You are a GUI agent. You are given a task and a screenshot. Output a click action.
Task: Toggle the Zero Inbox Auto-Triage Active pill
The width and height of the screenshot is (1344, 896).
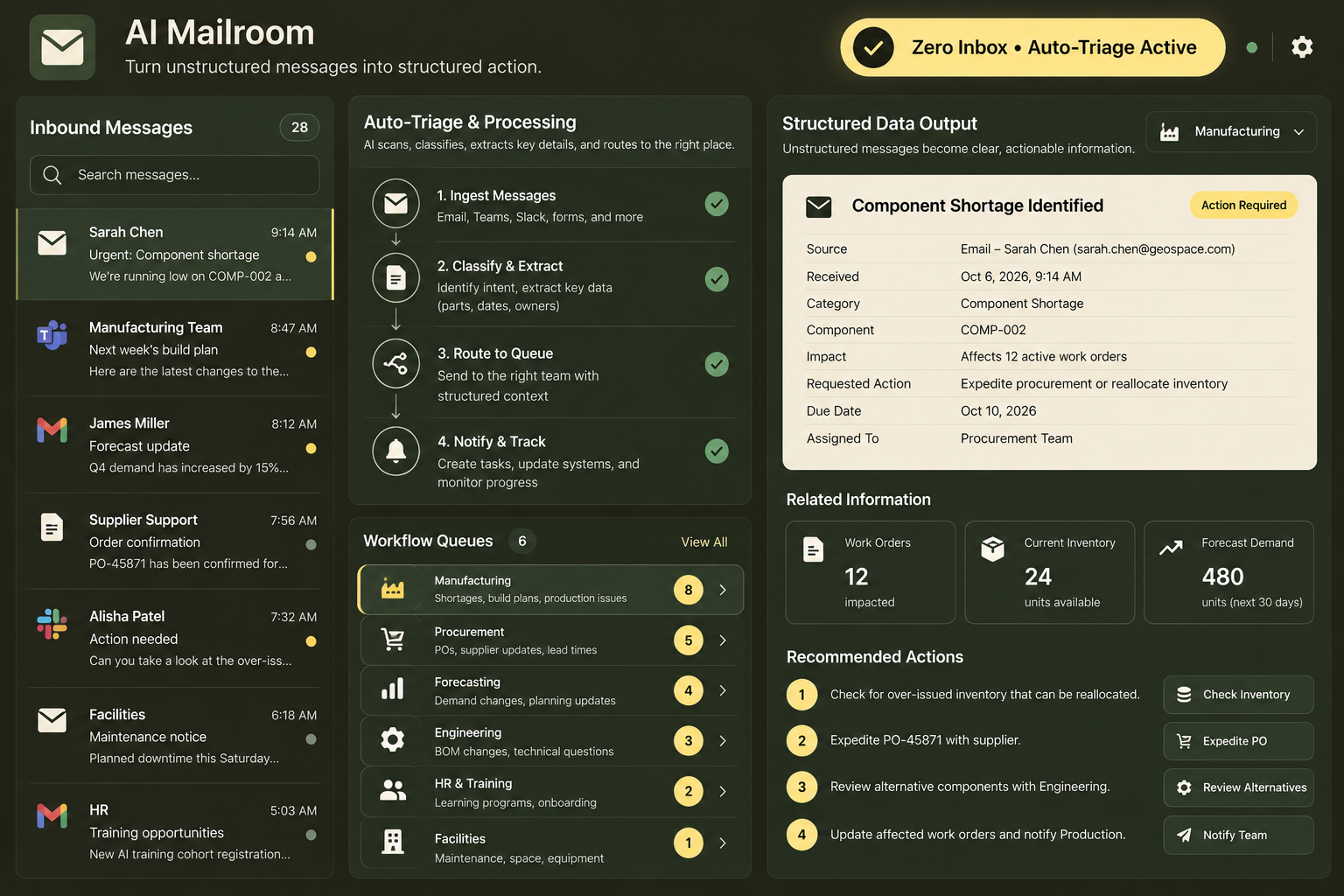point(1032,47)
